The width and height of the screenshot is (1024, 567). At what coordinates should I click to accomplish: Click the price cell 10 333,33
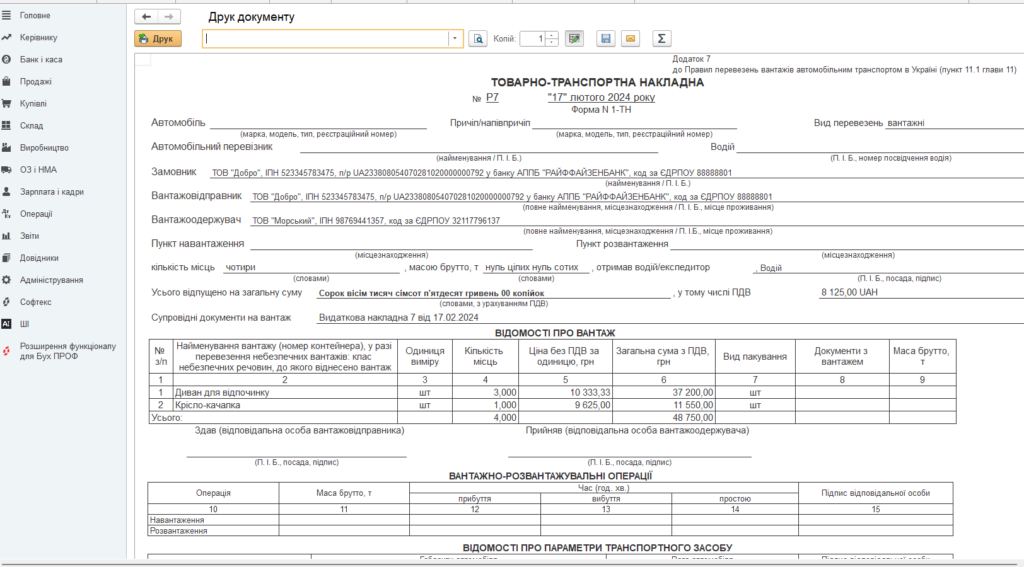565,393
